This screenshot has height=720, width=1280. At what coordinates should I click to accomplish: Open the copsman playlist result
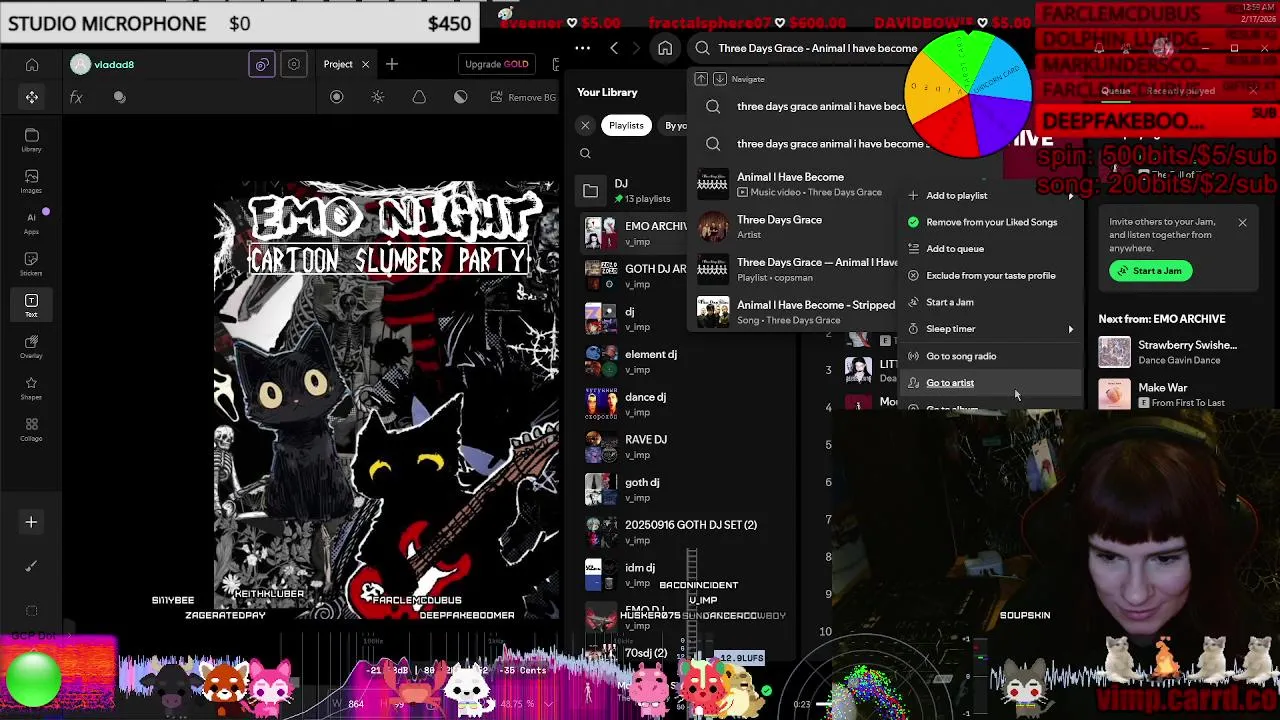pyautogui.click(x=798, y=270)
